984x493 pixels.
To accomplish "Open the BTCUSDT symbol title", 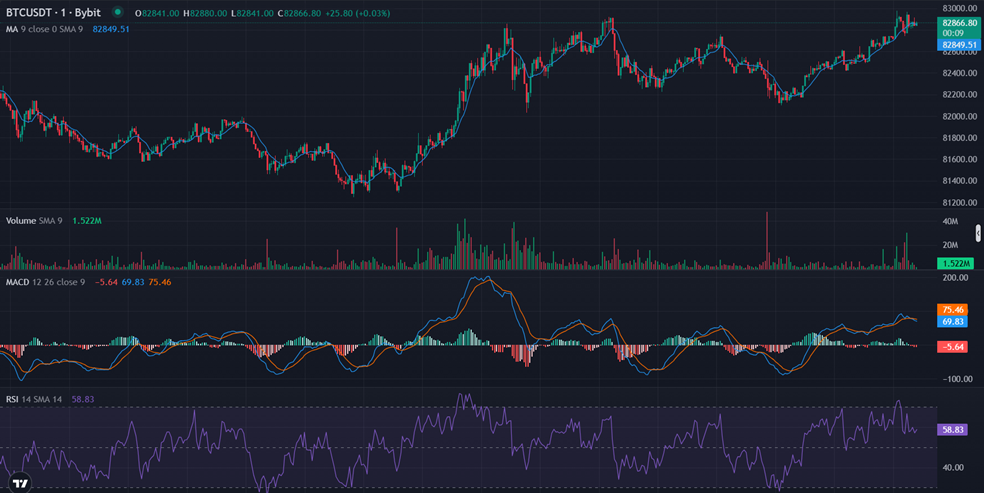I will point(53,13).
